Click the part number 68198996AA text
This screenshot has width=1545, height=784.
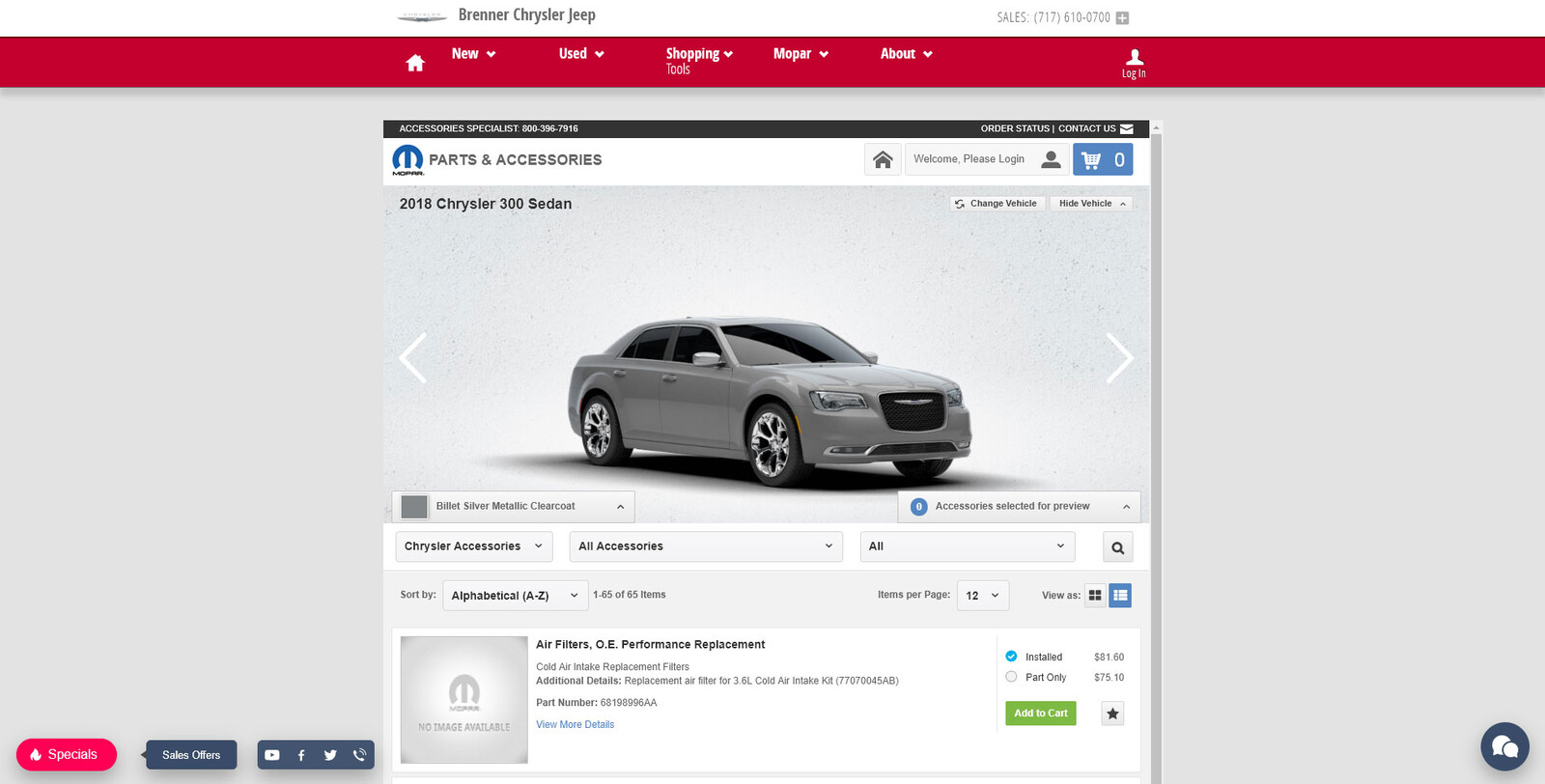629,703
